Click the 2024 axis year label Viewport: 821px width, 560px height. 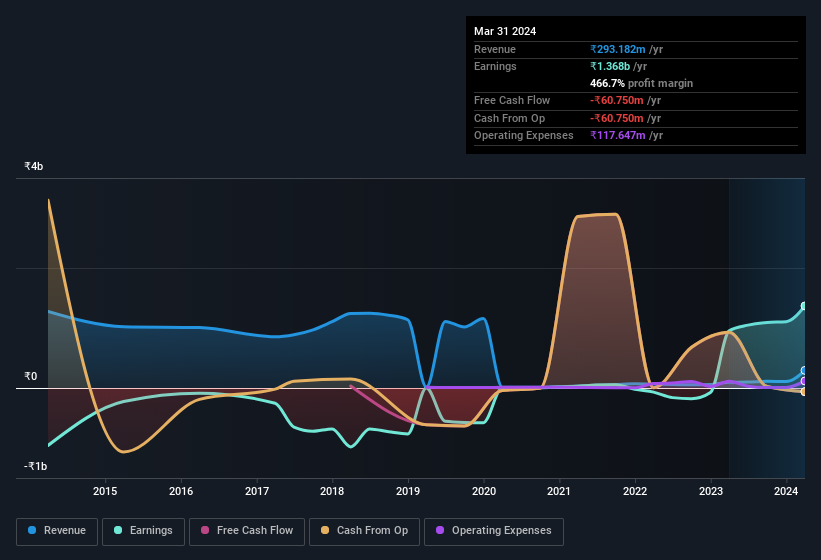tap(787, 491)
